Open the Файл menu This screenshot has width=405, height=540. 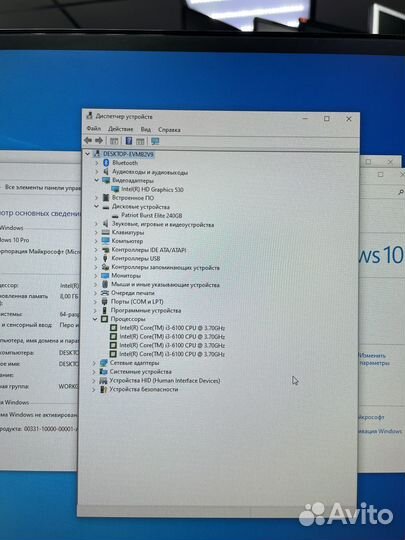[94, 128]
